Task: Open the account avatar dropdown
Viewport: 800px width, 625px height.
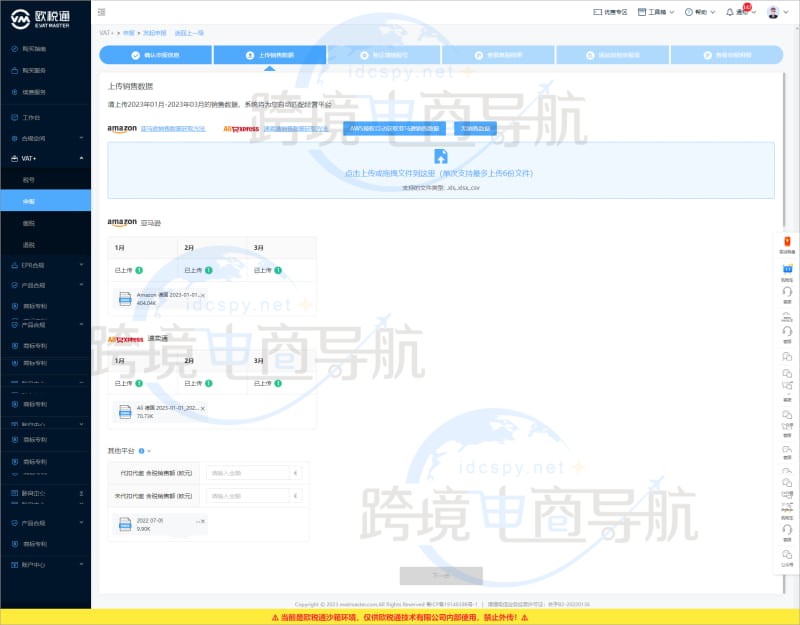Action: coord(773,12)
